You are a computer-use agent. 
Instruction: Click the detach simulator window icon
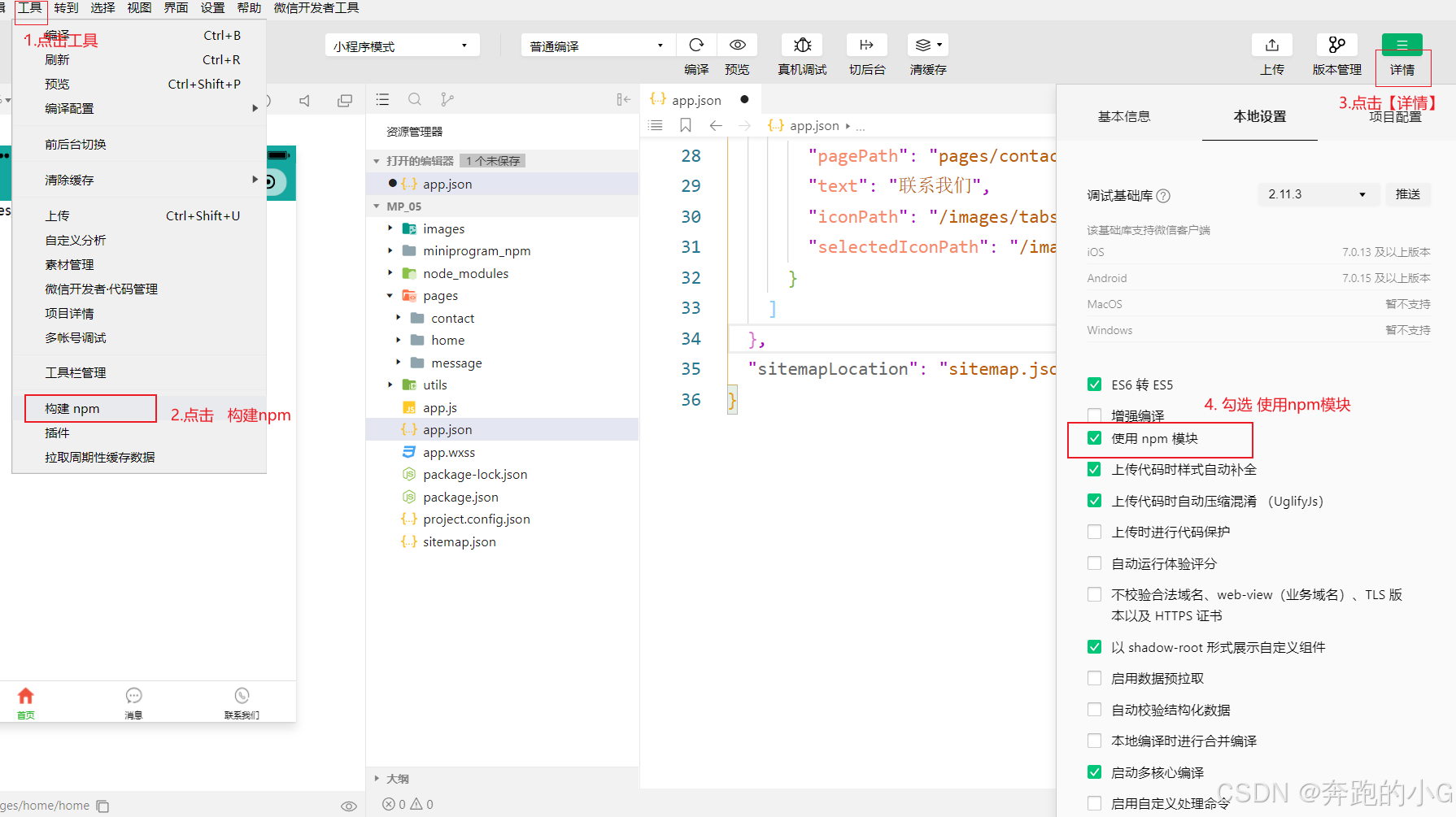point(345,101)
